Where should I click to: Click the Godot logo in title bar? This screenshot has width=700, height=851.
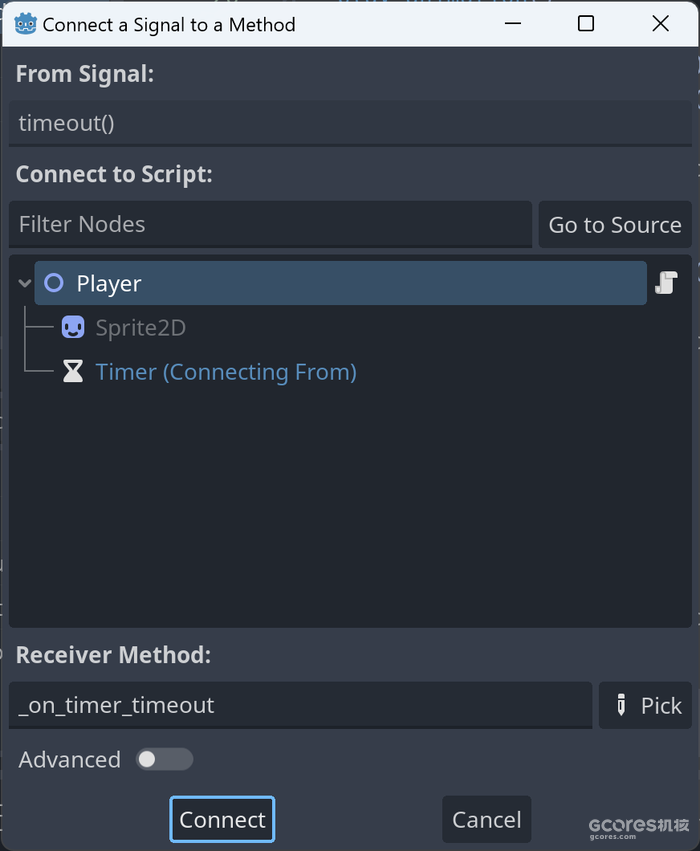point(26,24)
